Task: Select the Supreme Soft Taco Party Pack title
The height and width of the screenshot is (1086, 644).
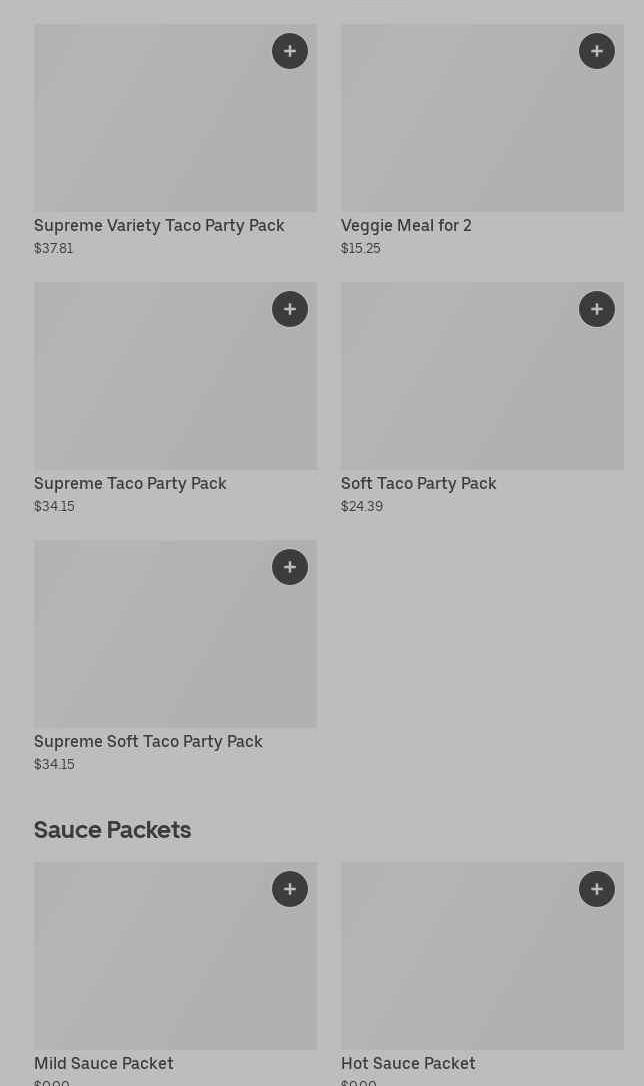Action: 148,742
